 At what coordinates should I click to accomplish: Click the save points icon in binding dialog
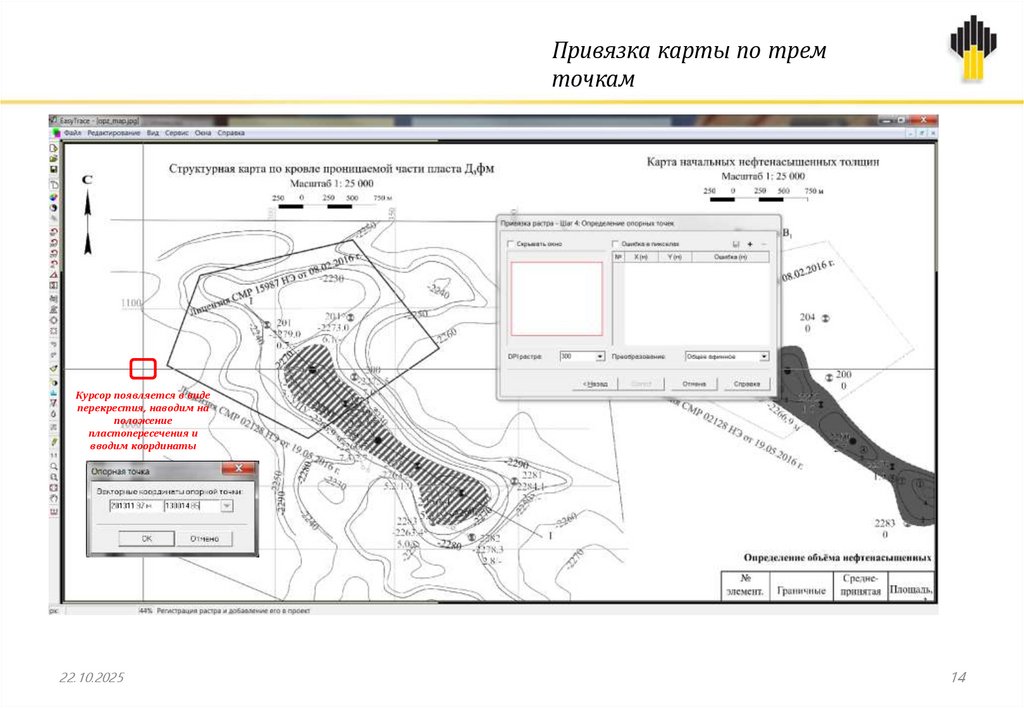736,244
